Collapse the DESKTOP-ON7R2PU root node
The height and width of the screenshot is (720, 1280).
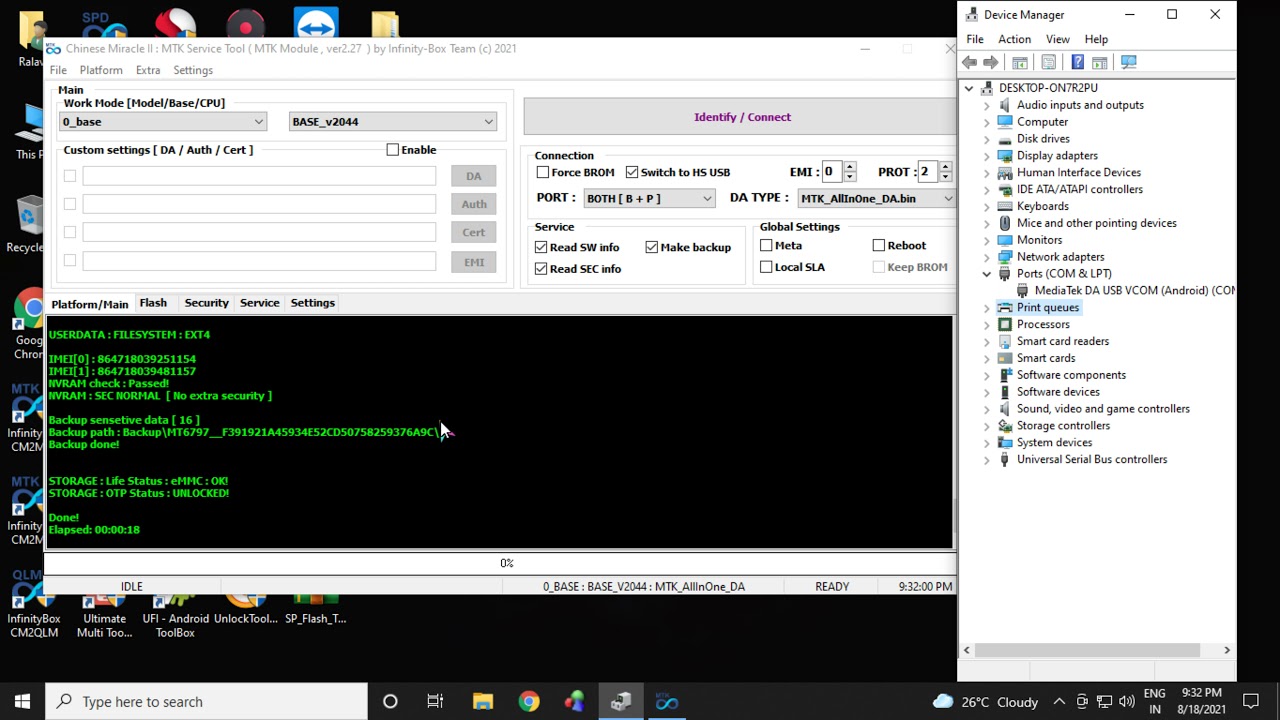[x=969, y=88]
